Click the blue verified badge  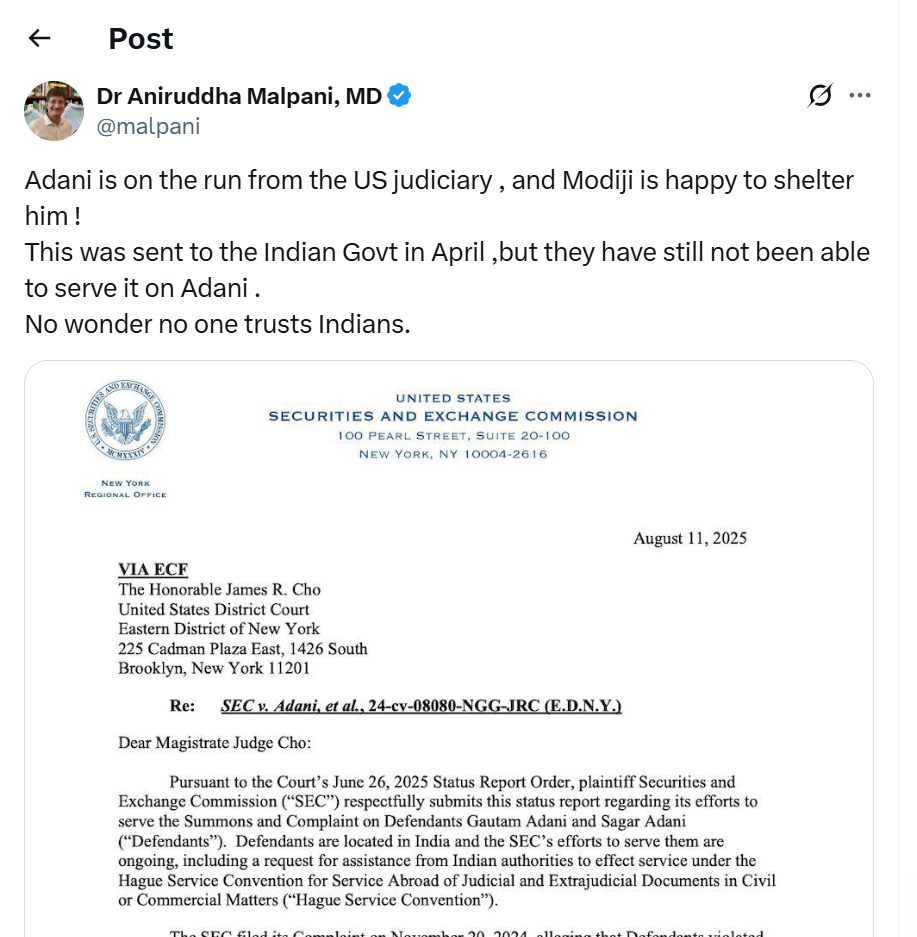click(x=400, y=96)
